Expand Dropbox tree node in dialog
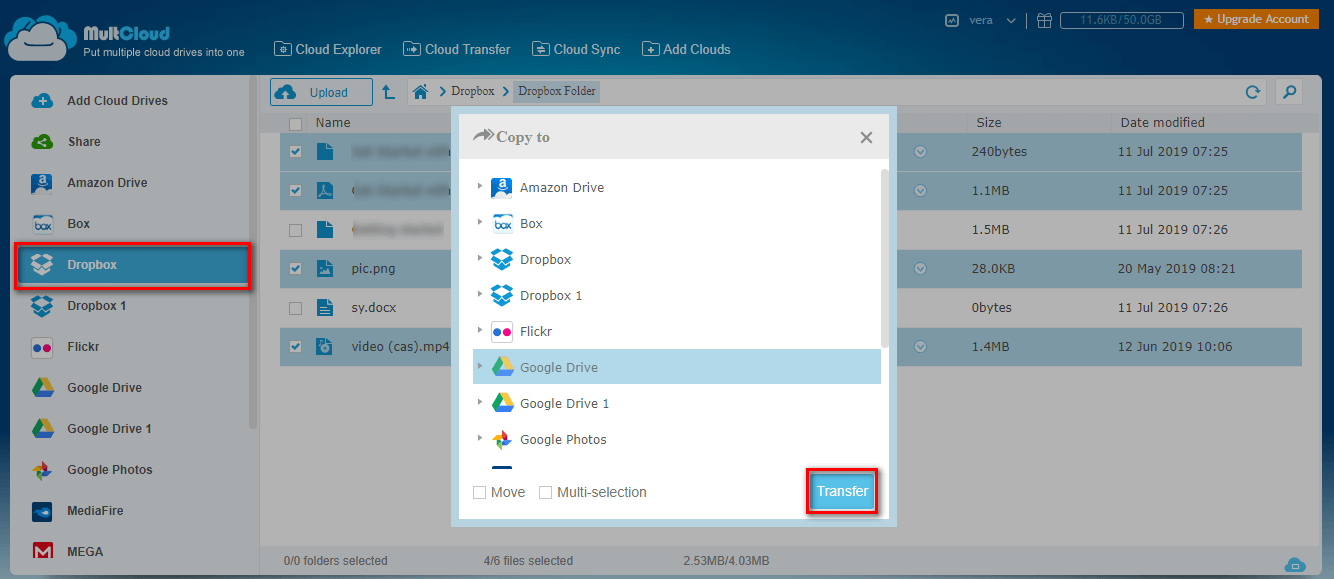This screenshot has width=1334, height=579. coord(480,258)
